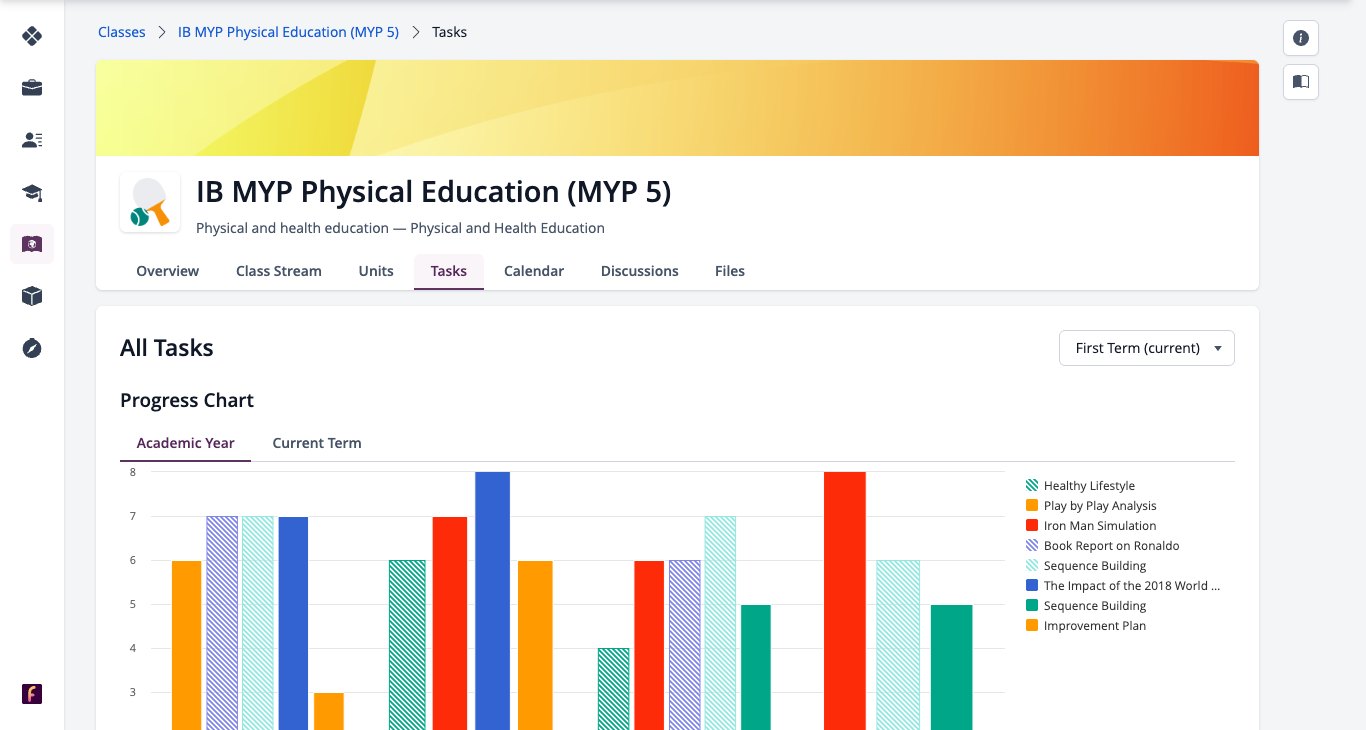Select the highlighted classes icon in sidebar
1366x730 pixels.
click(32, 244)
